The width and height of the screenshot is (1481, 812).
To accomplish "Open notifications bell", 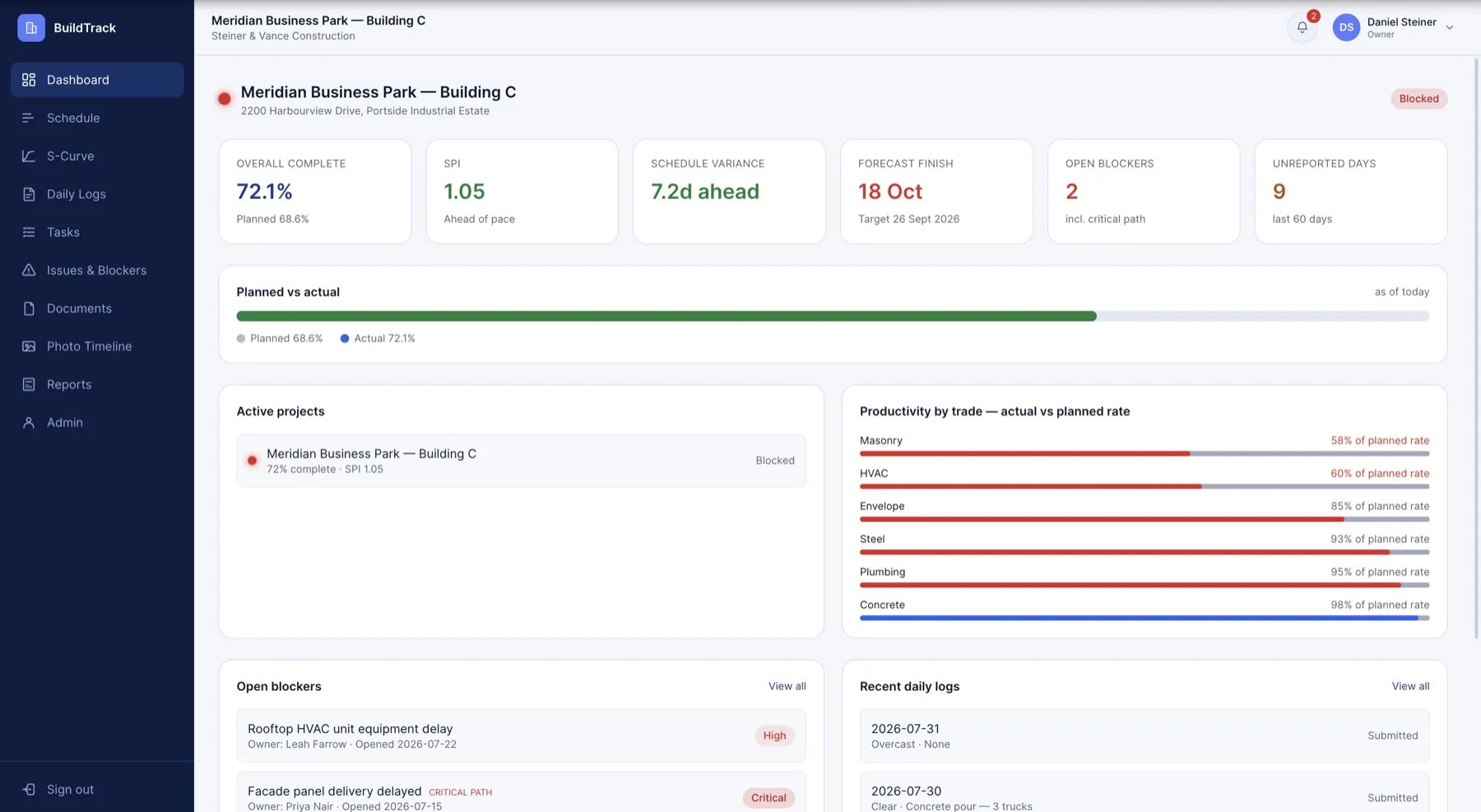I will click(1302, 27).
